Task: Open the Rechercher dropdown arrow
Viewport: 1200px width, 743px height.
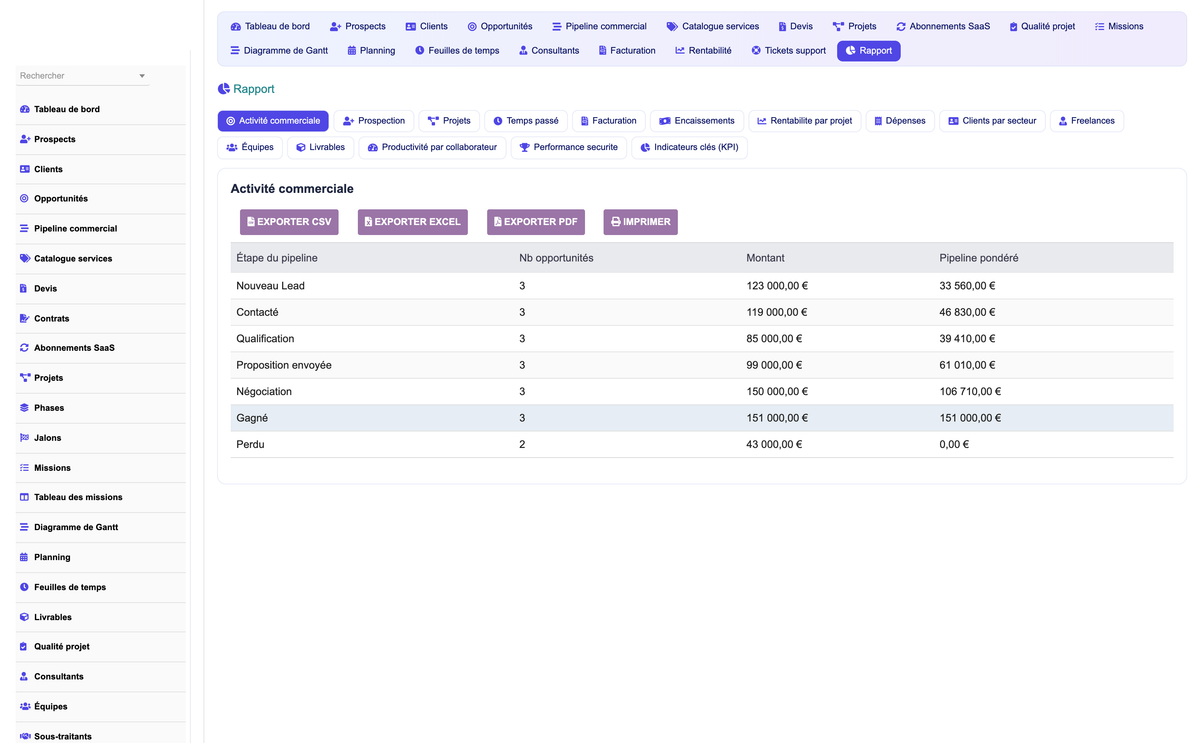Action: point(142,76)
